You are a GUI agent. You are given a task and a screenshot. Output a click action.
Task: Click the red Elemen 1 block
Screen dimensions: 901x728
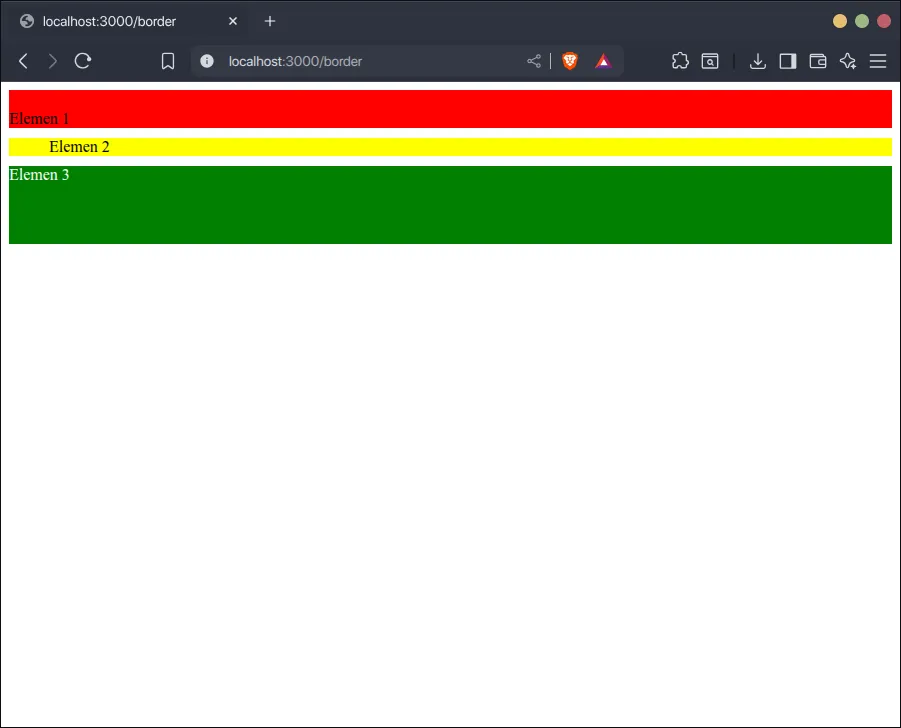point(450,108)
